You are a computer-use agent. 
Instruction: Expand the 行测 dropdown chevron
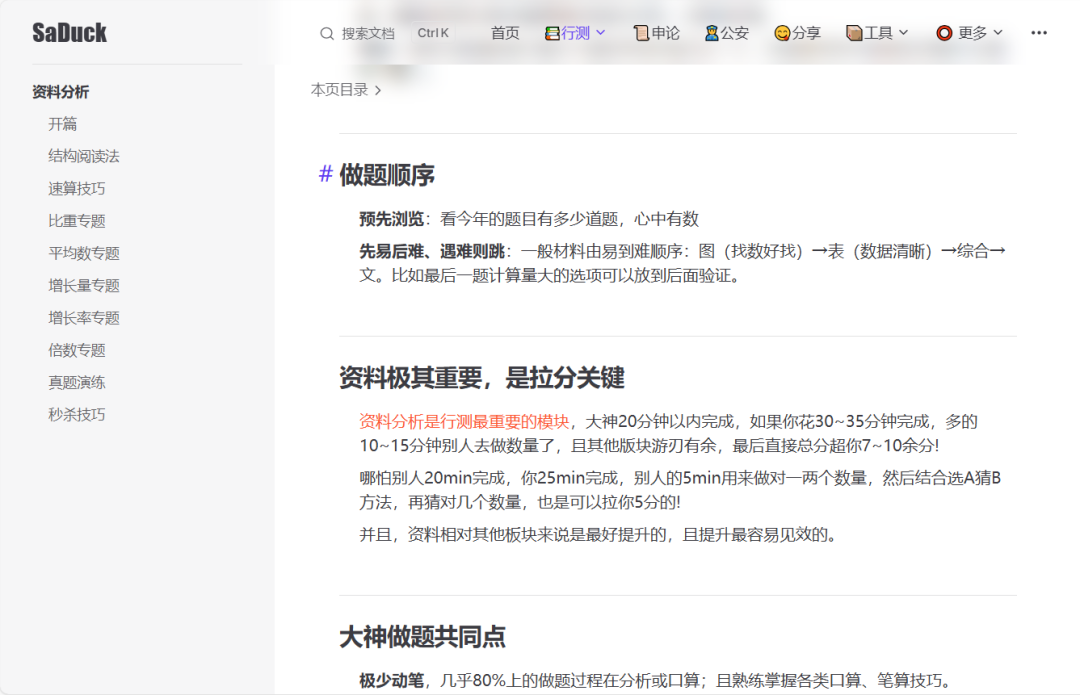click(x=601, y=32)
